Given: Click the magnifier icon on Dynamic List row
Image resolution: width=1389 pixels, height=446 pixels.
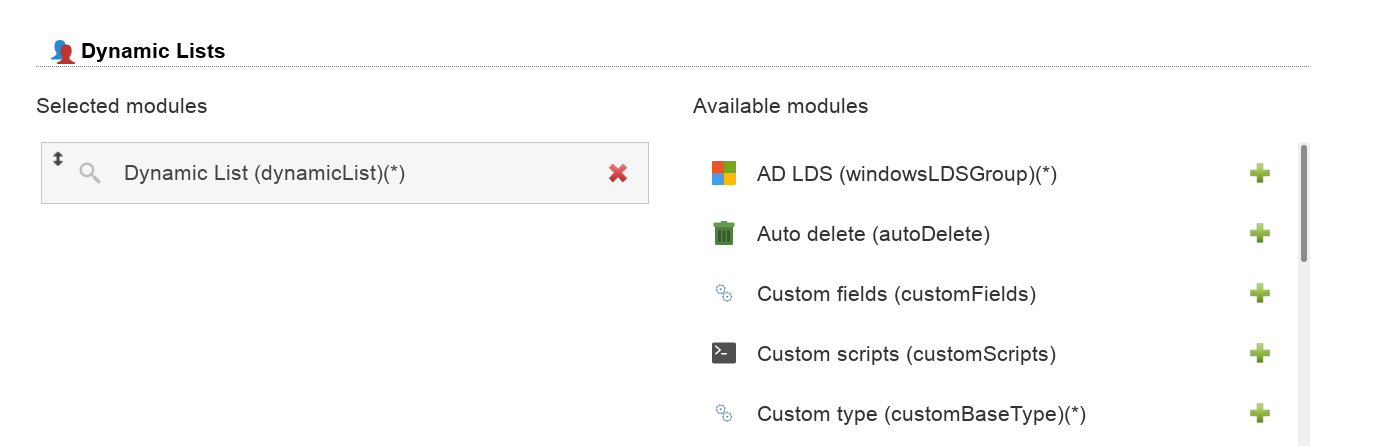Looking at the screenshot, I should [90, 174].
